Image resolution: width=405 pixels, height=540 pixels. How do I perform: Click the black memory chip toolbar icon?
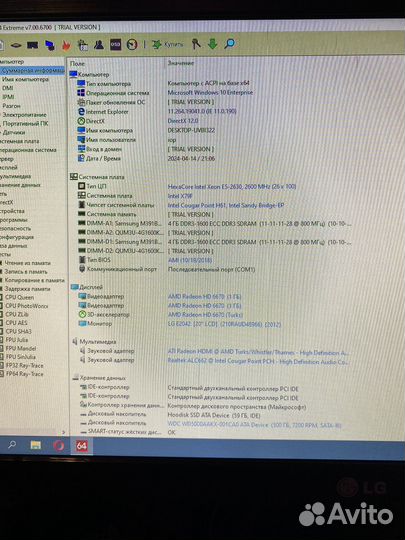33,45
